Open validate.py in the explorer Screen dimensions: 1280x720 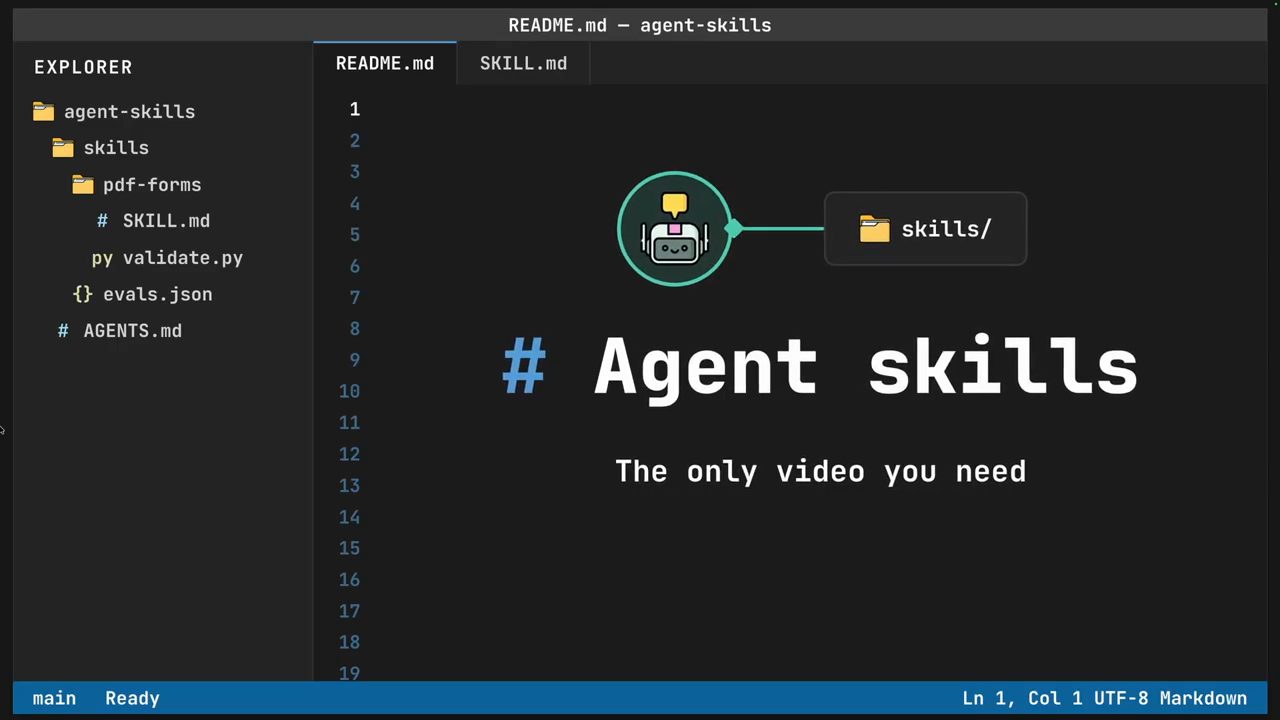pyautogui.click(x=163, y=258)
